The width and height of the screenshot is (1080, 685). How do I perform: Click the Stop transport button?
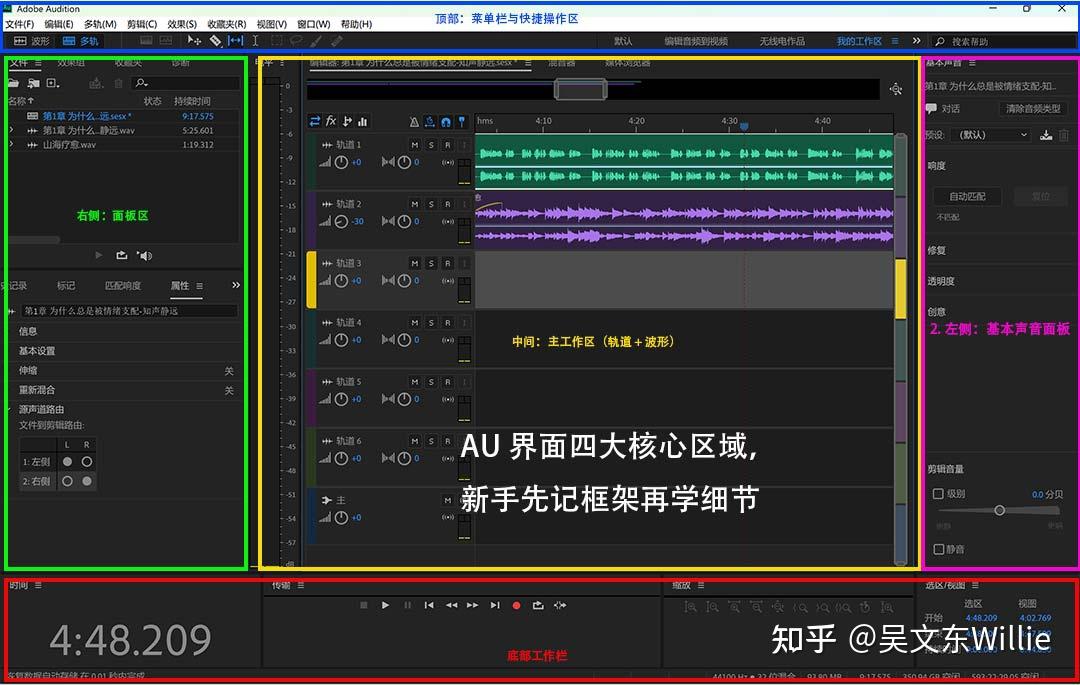tap(364, 605)
